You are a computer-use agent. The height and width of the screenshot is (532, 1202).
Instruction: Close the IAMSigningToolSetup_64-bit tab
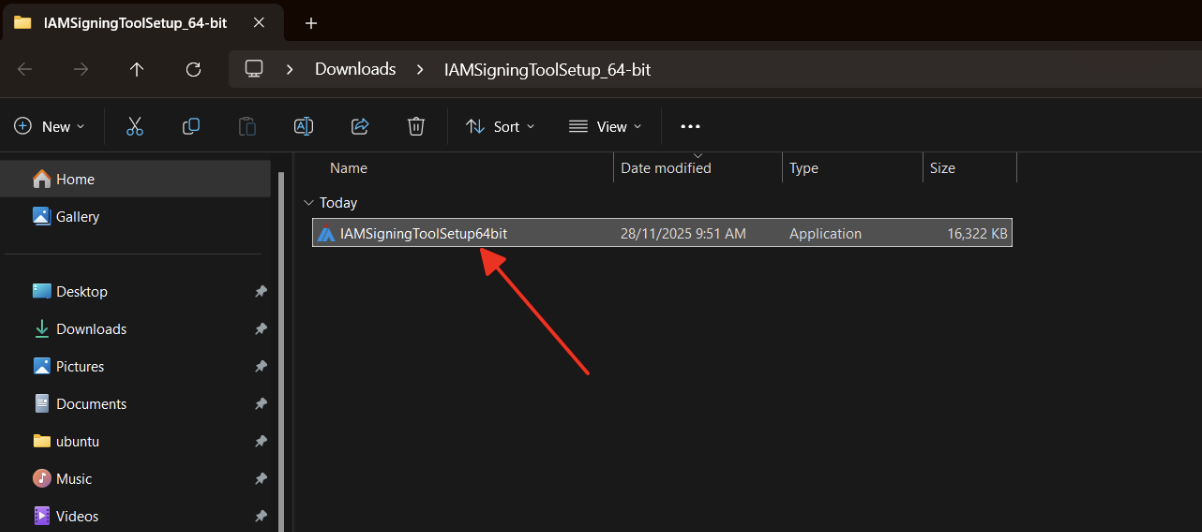(x=259, y=22)
